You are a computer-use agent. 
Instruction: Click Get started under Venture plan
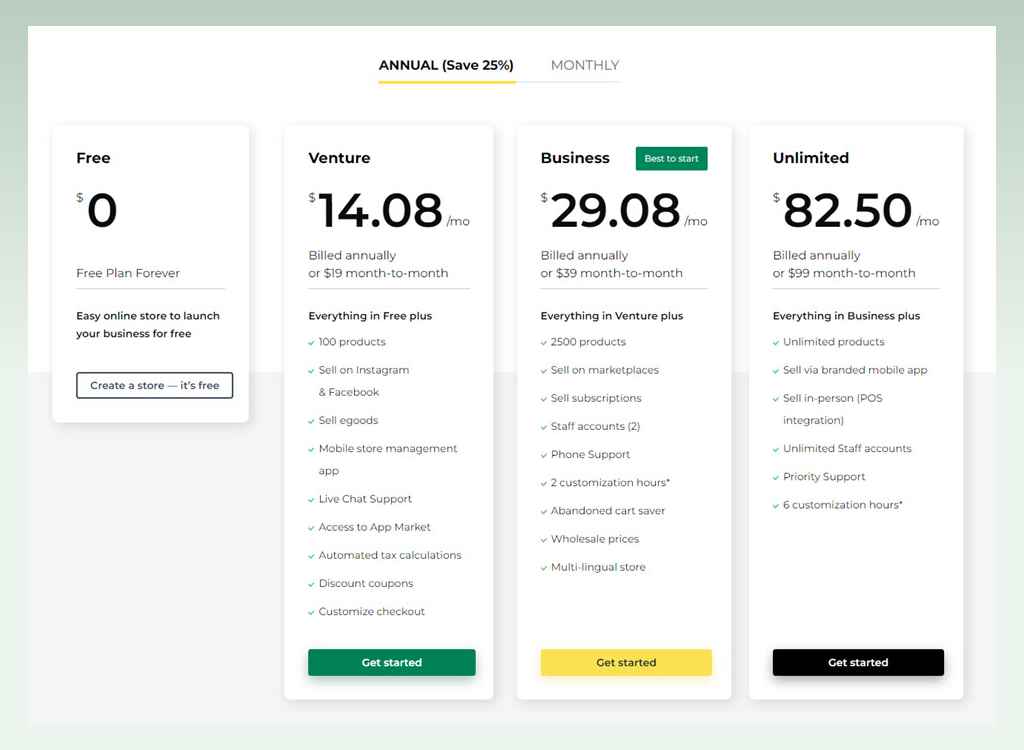point(392,662)
